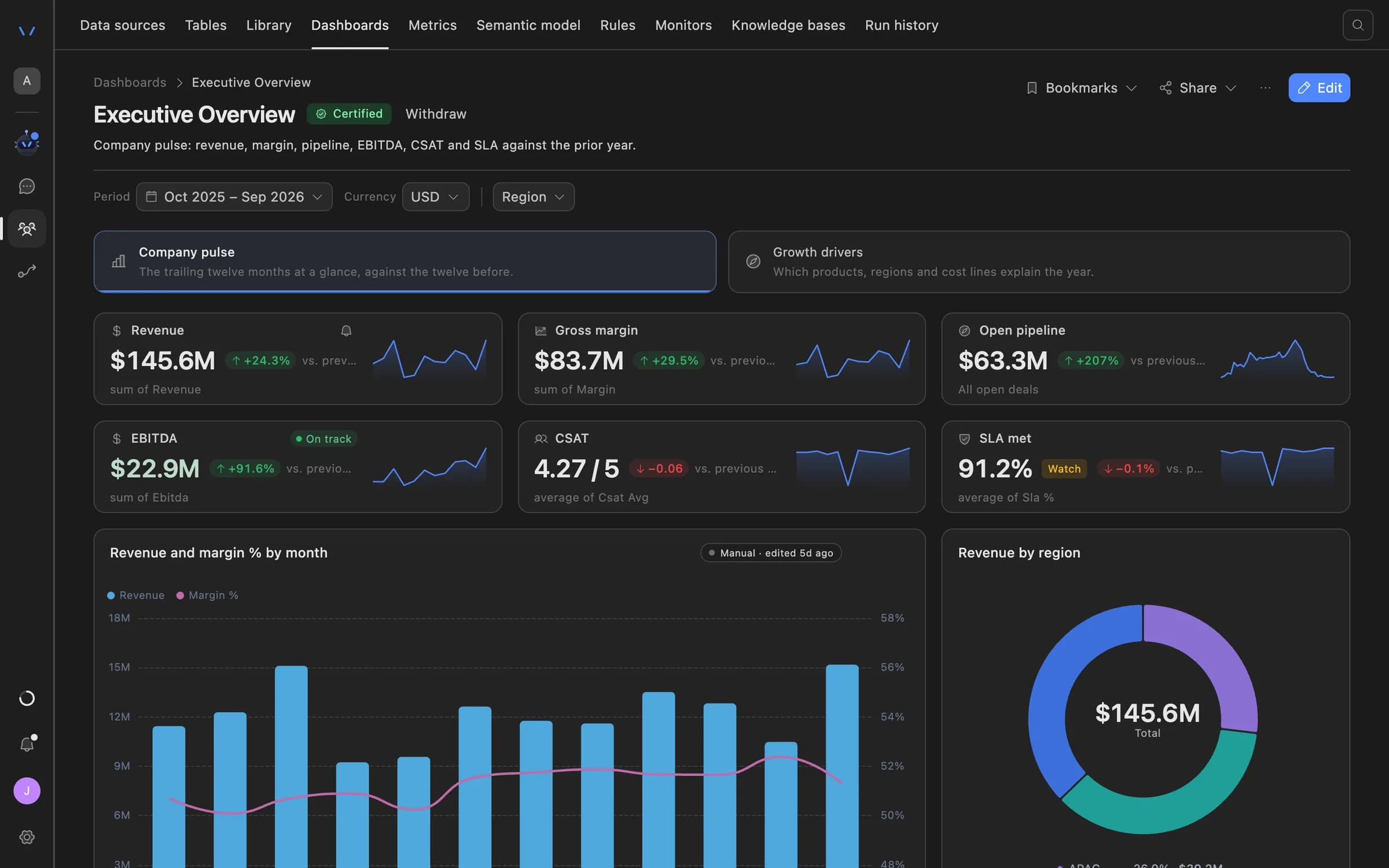
Task: Open the Semantic model tab
Action: (528, 25)
